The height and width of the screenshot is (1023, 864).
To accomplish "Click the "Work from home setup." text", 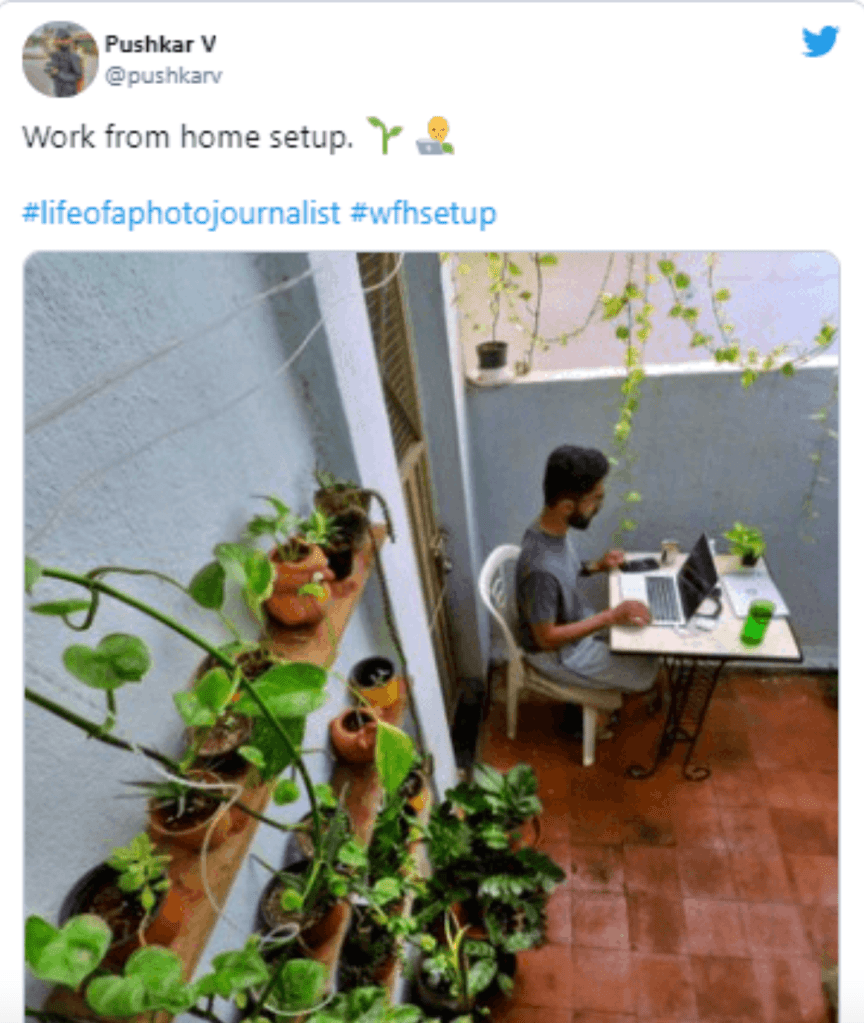I will (187, 136).
